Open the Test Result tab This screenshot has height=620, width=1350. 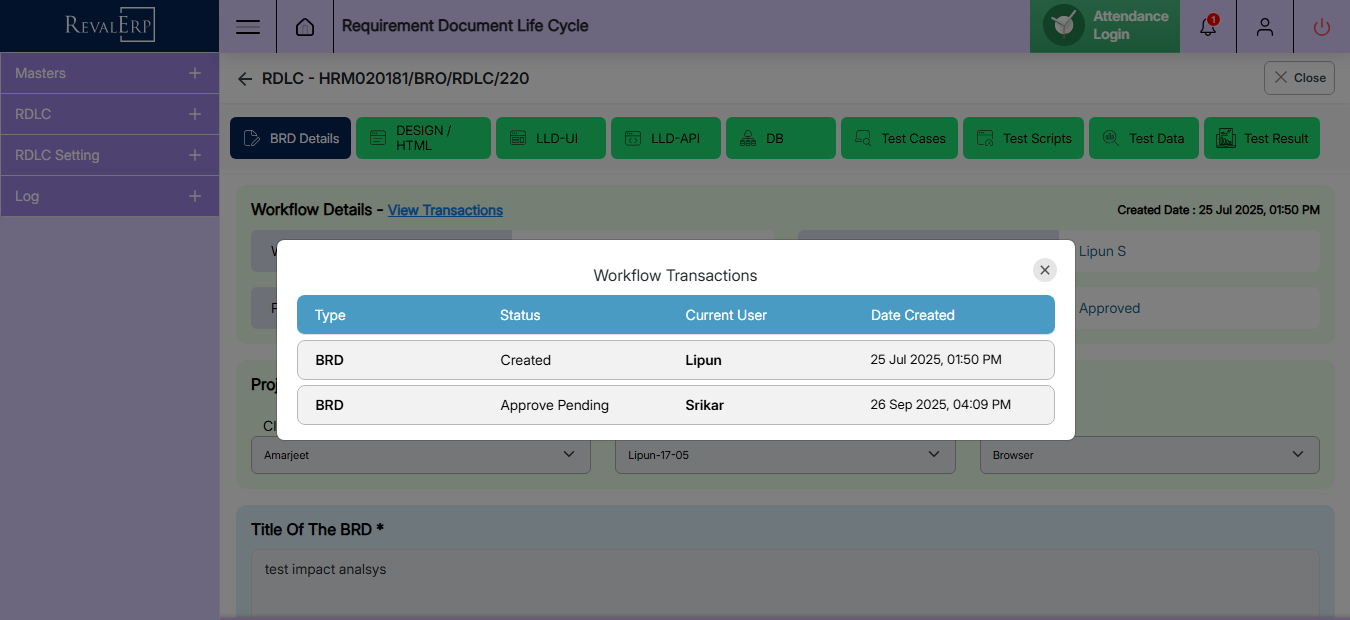(1262, 138)
